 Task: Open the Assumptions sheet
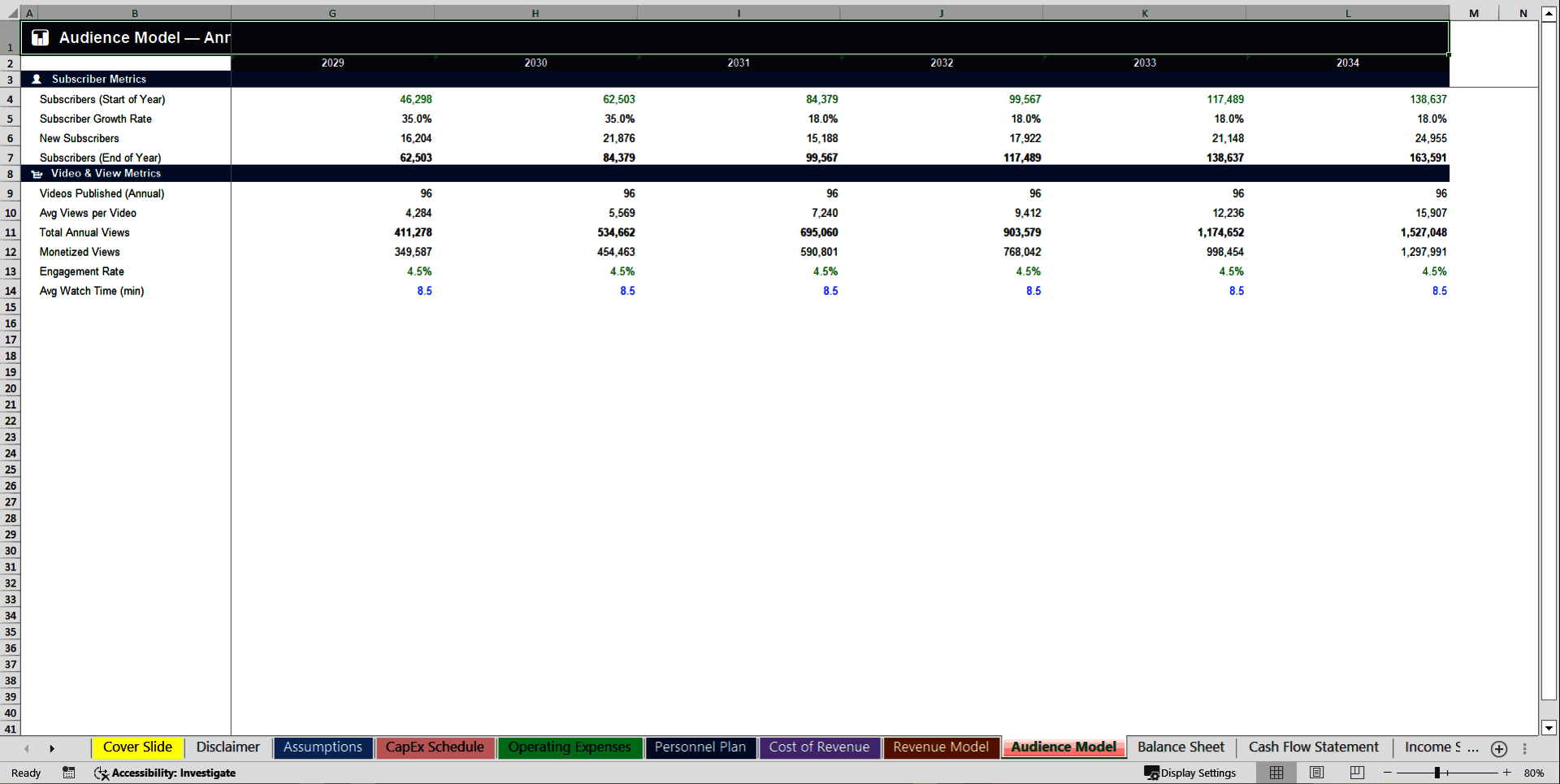pos(323,747)
